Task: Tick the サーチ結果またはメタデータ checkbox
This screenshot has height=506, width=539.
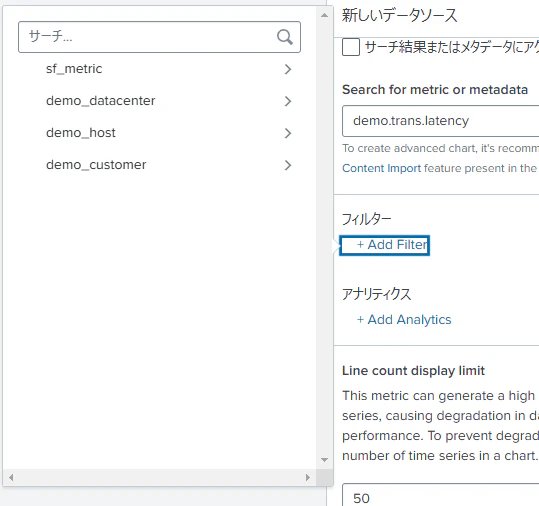Action: 351,47
